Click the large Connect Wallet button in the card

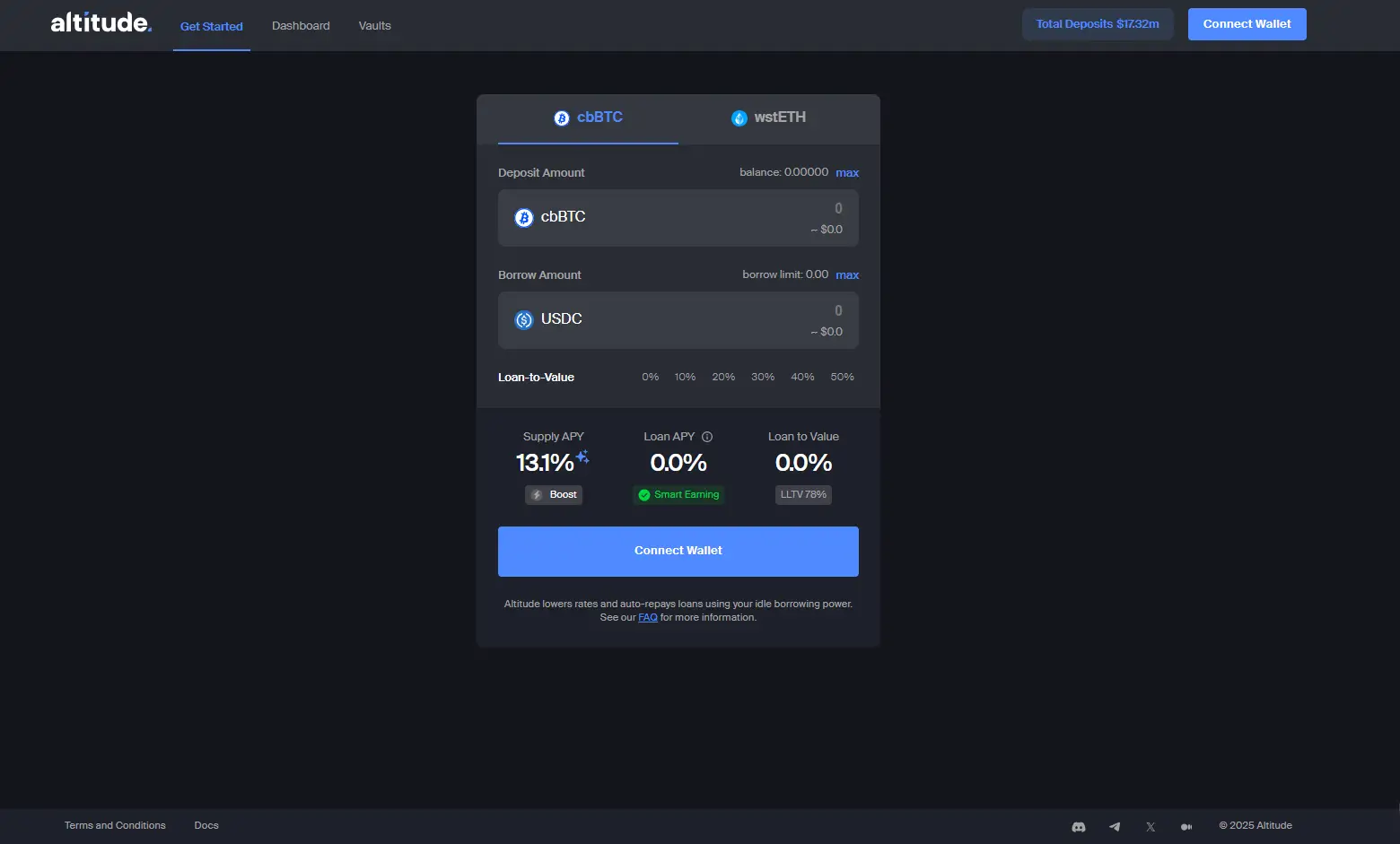(678, 551)
